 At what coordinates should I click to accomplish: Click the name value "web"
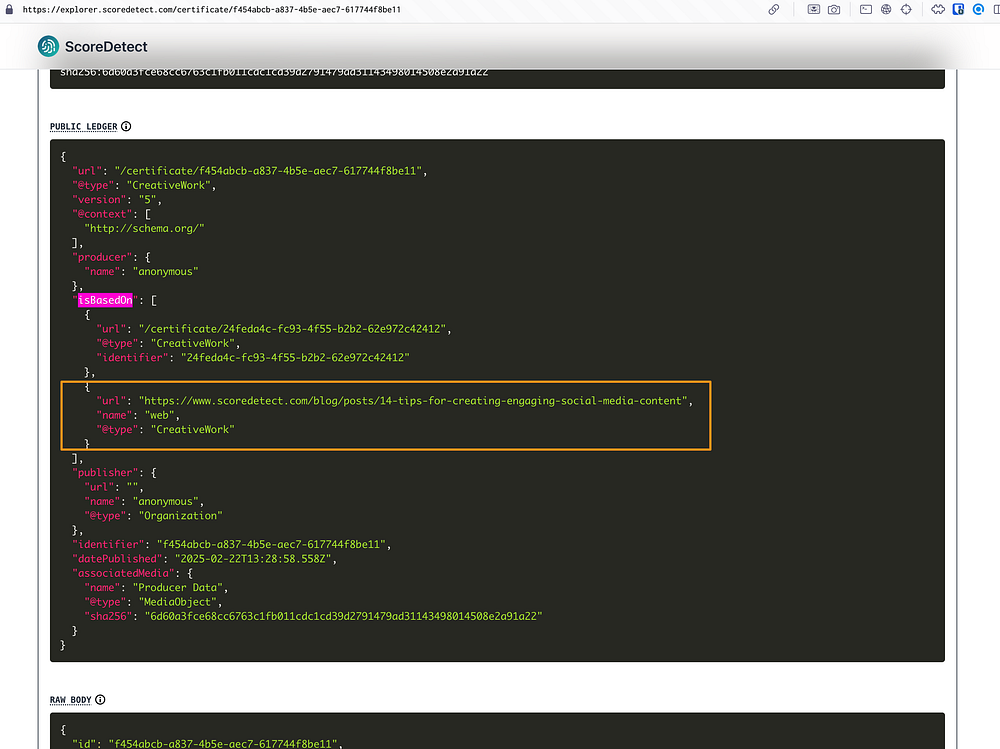click(x=159, y=415)
